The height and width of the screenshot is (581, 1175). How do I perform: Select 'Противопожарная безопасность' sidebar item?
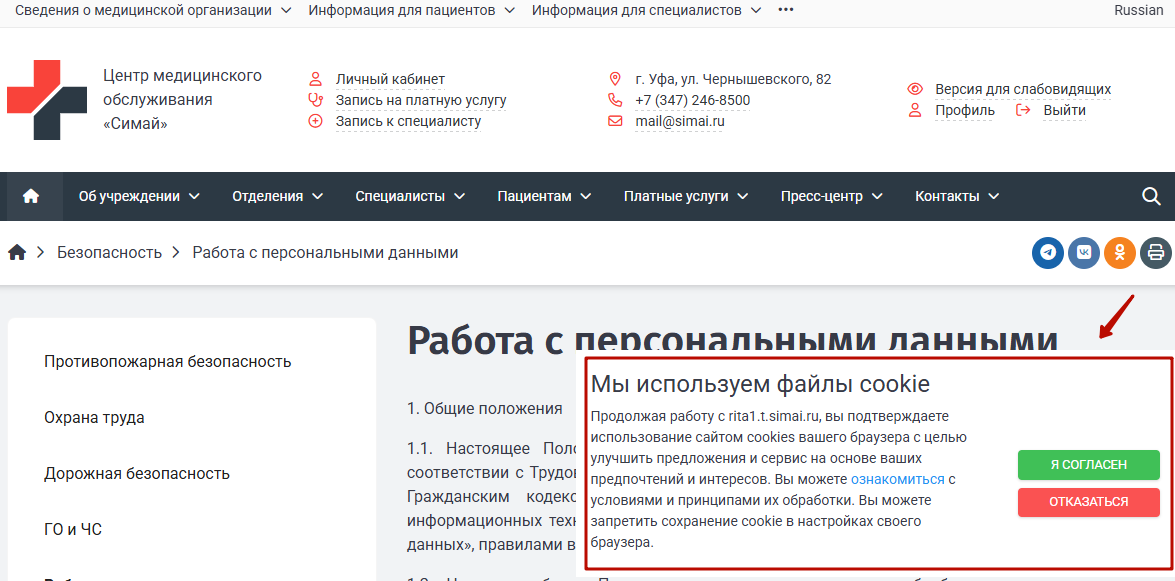(x=167, y=361)
